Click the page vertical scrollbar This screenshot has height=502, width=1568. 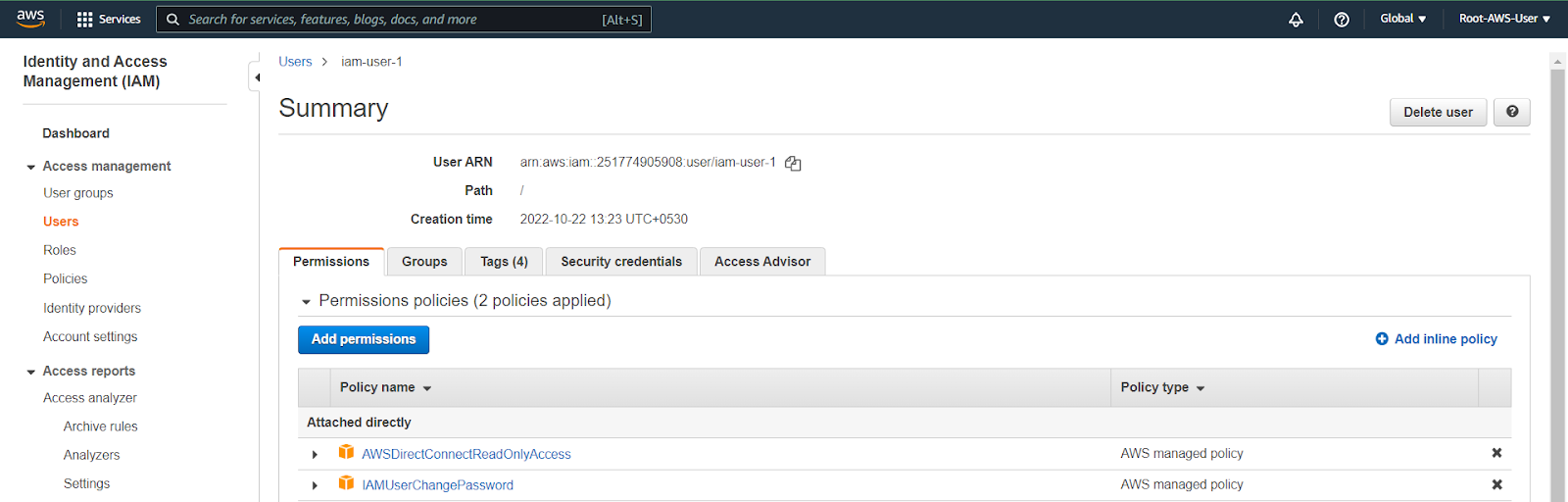click(x=1557, y=284)
